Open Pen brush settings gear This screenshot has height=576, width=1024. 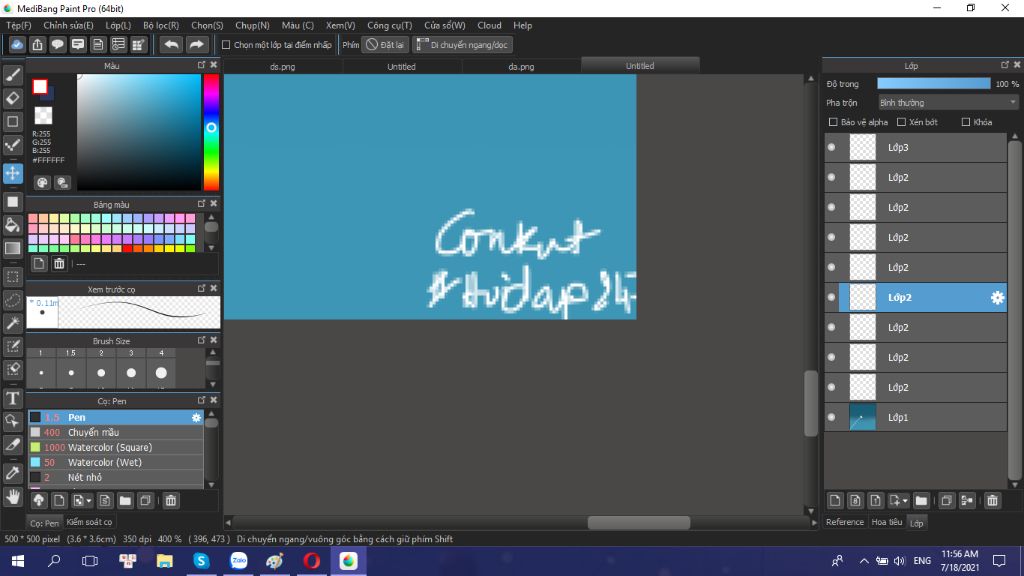point(196,417)
